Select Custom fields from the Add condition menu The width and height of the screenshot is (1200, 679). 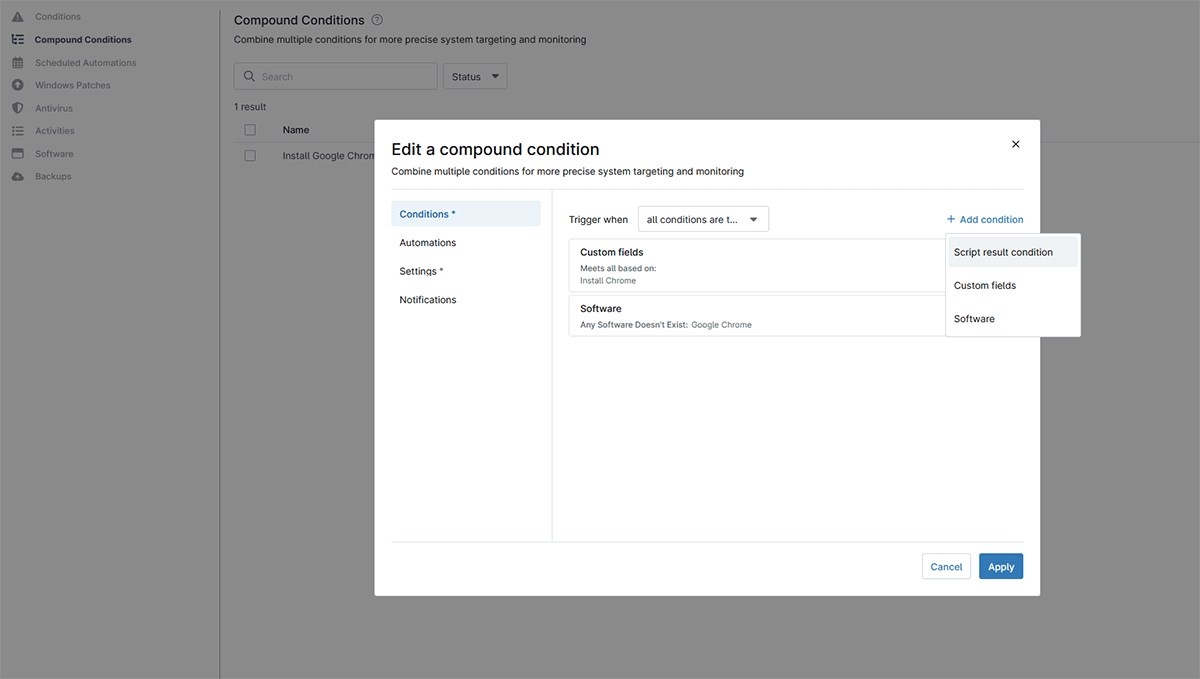984,285
